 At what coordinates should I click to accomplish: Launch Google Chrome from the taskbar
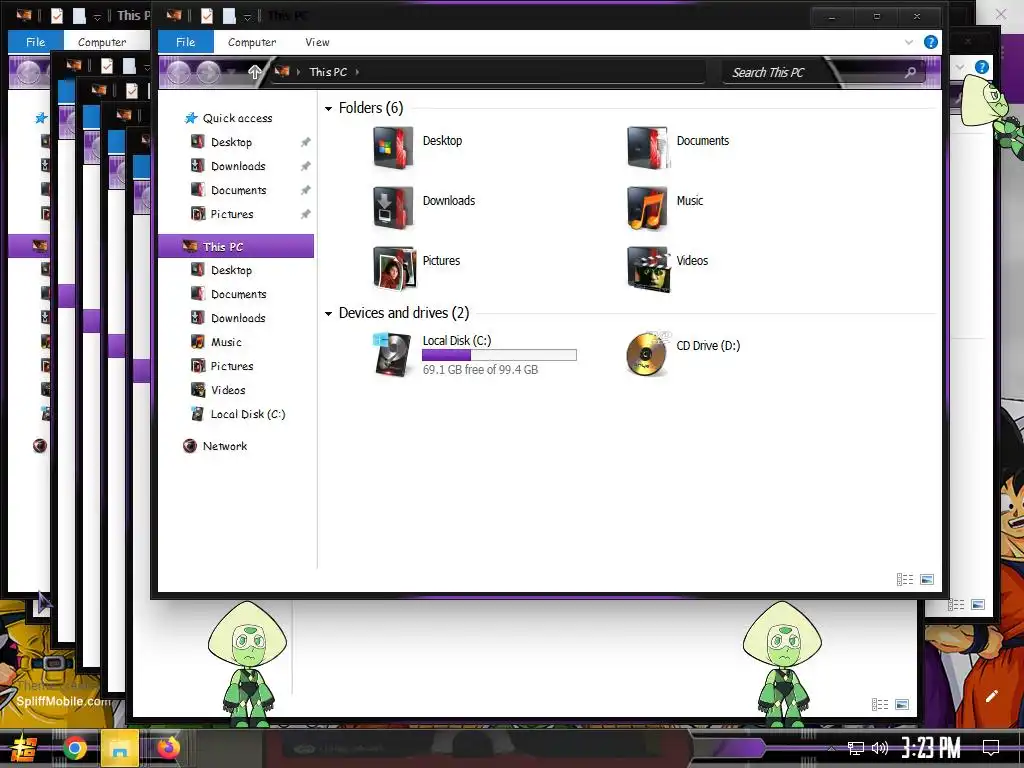click(x=74, y=748)
